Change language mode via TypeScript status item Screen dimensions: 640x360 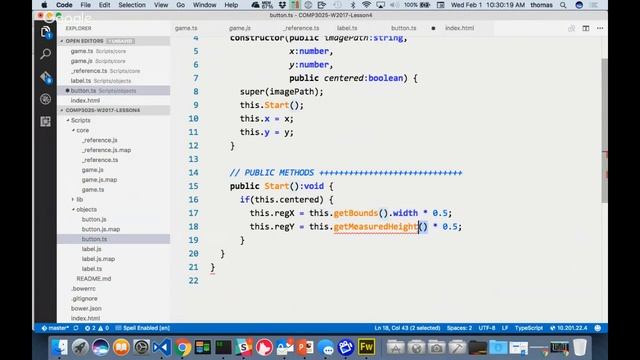[x=529, y=328]
